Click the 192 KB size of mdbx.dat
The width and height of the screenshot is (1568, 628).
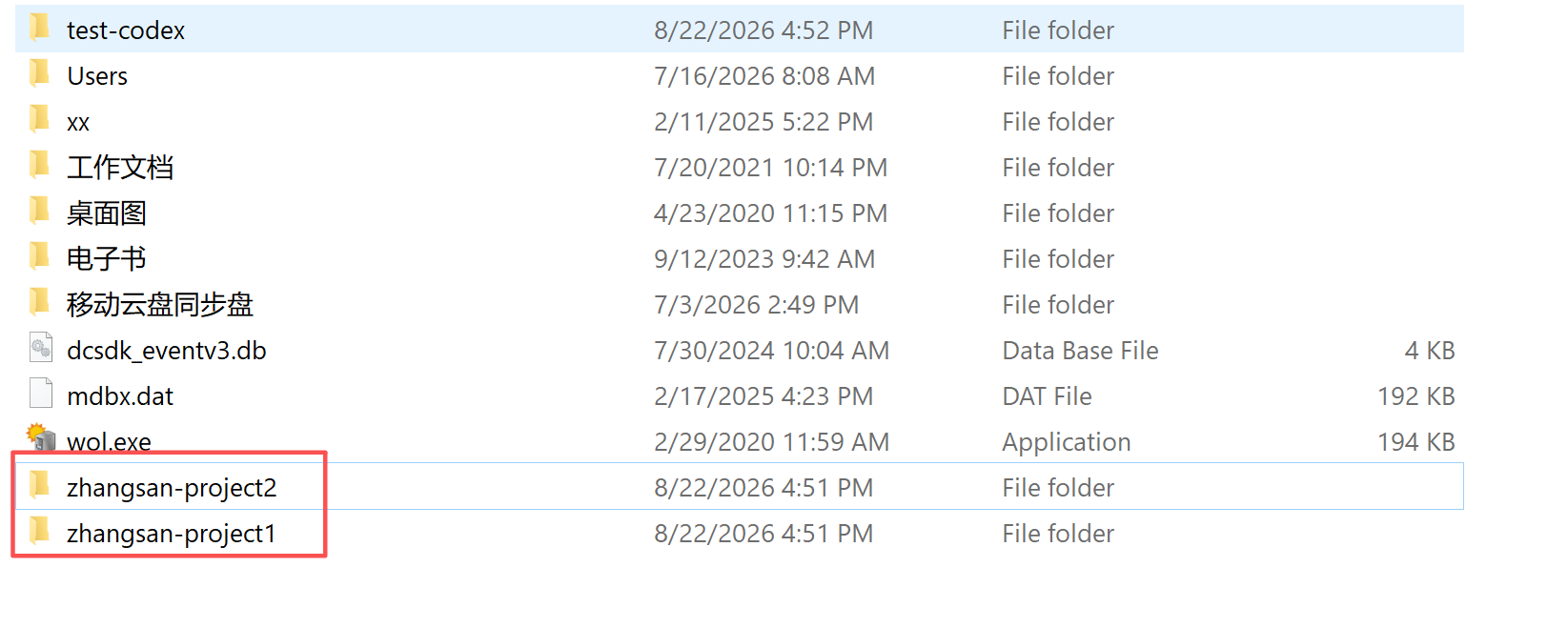click(1415, 396)
